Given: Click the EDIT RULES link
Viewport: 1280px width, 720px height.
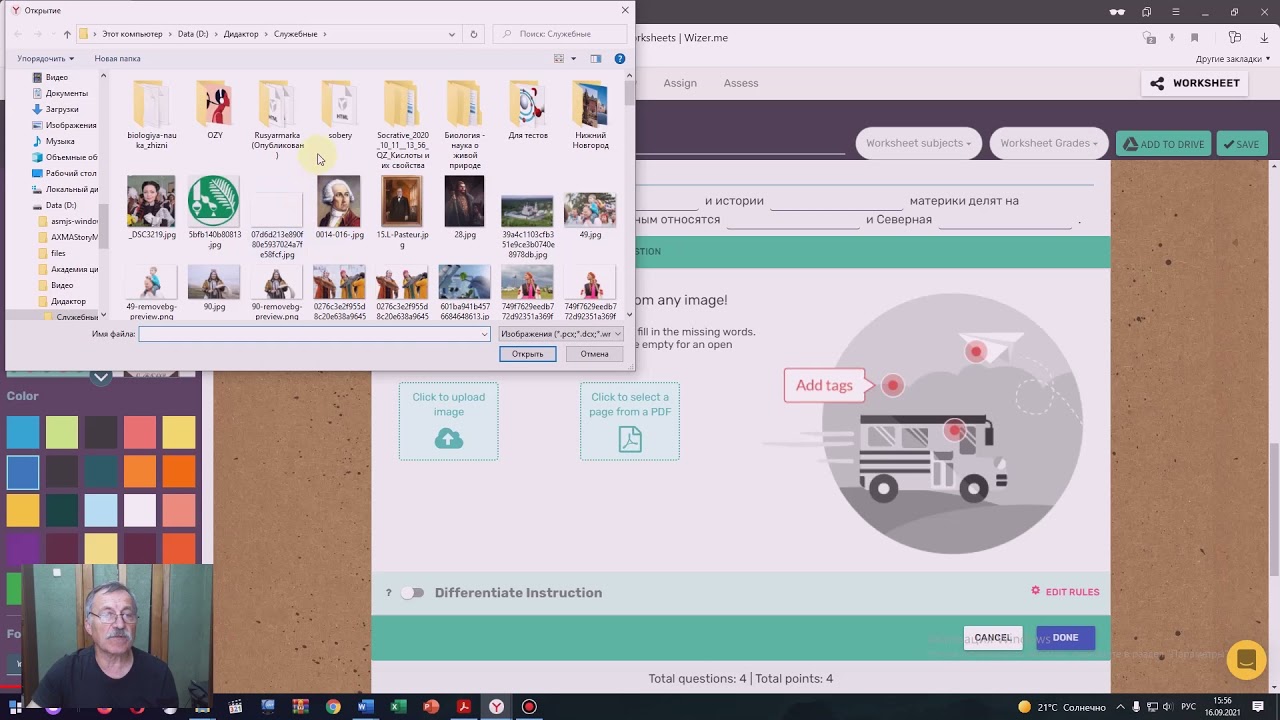Looking at the screenshot, I should coord(1065,592).
